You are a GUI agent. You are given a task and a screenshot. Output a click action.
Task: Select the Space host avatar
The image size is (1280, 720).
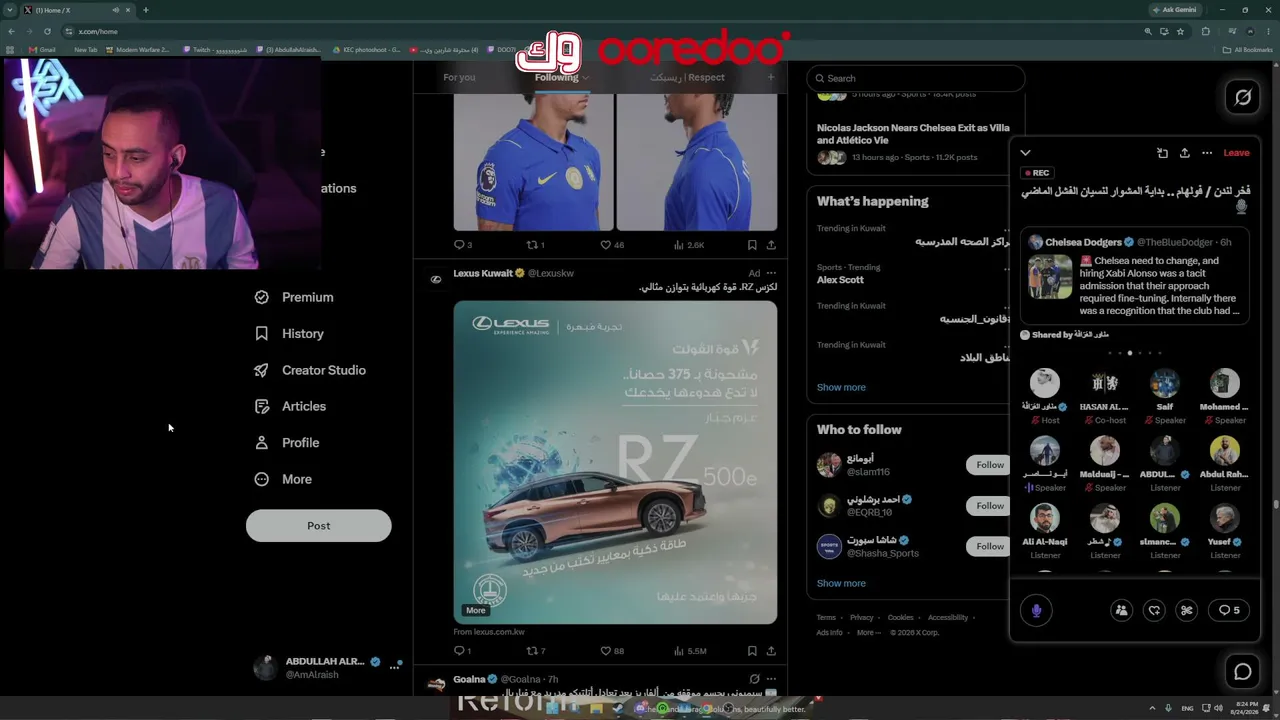click(x=1045, y=383)
